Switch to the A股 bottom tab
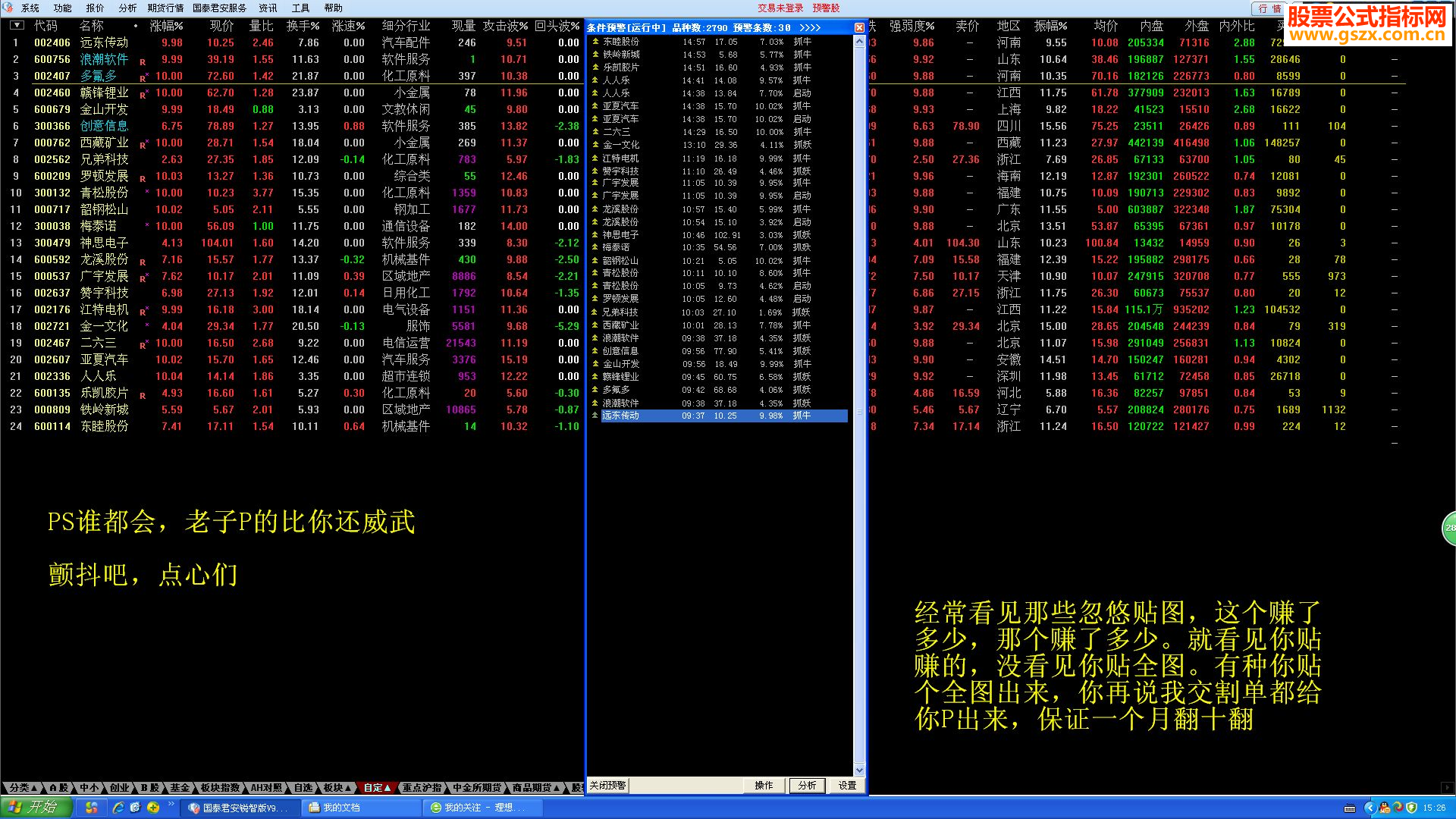 pos(59,788)
